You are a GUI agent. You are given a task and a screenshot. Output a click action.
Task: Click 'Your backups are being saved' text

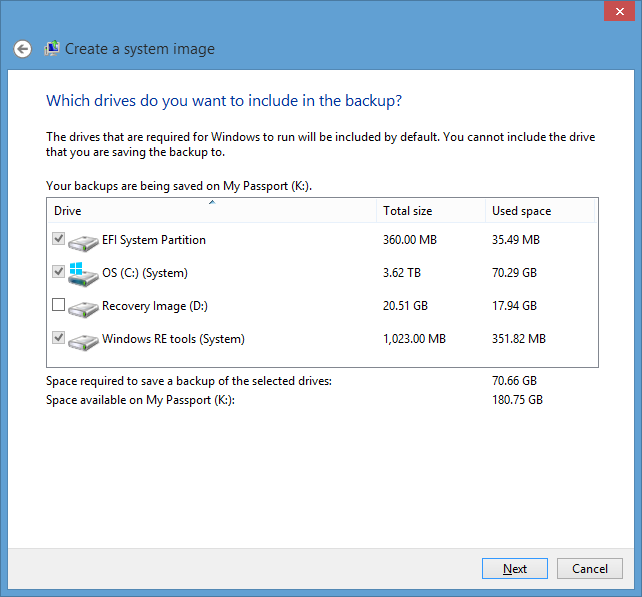click(x=179, y=186)
